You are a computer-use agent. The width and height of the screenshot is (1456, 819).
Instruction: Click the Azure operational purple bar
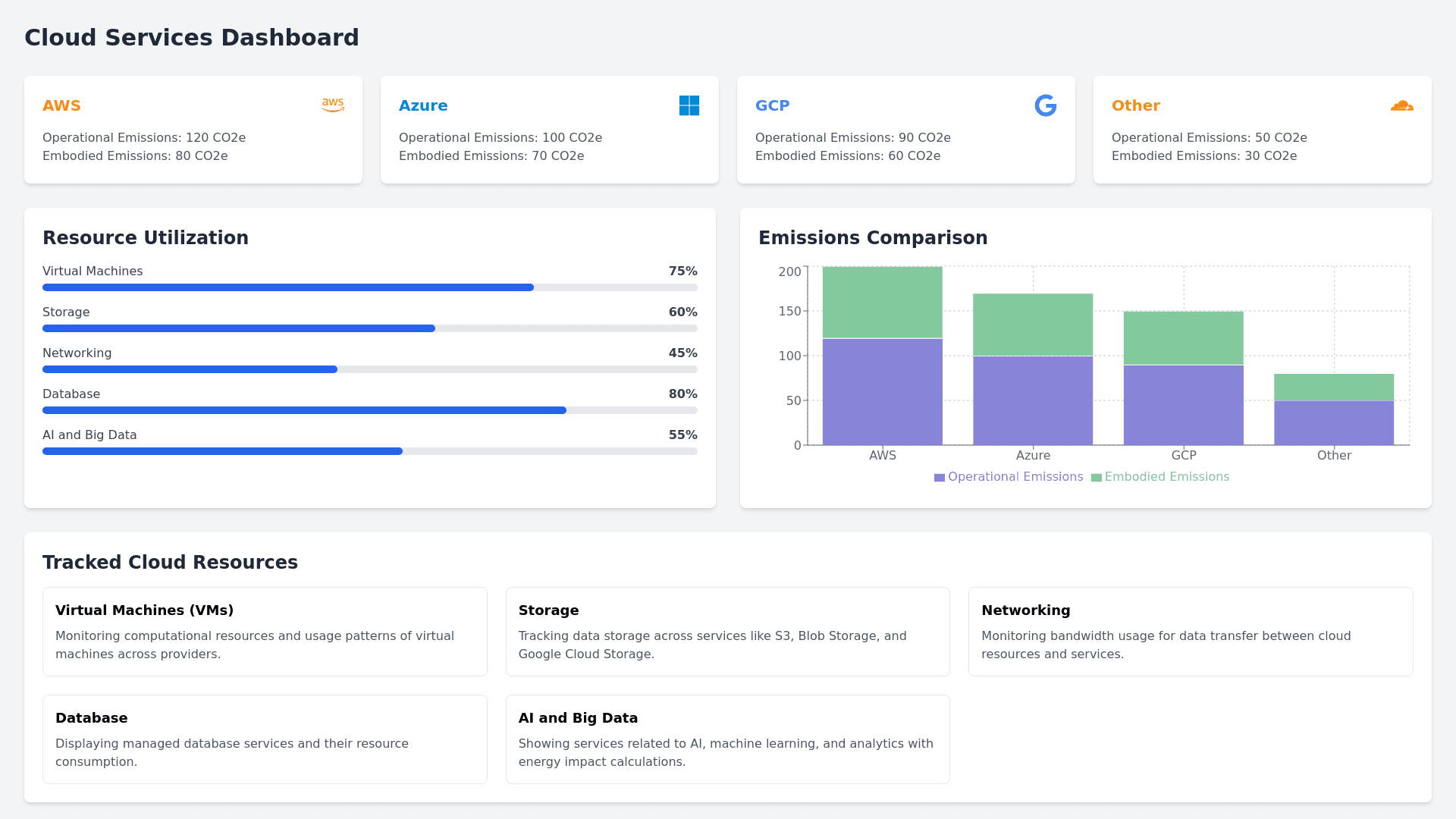(1033, 400)
